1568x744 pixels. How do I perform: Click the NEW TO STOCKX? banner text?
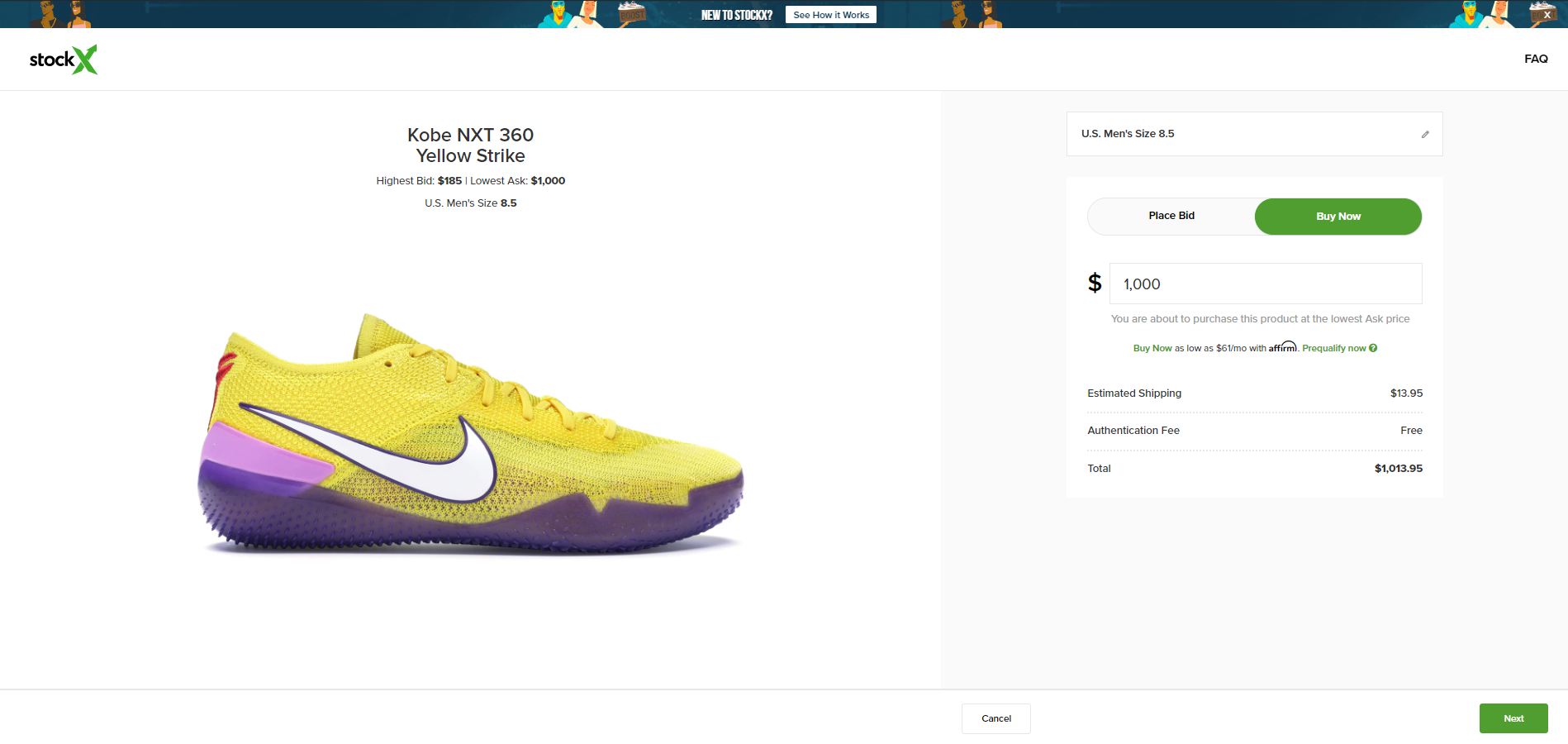click(x=737, y=15)
